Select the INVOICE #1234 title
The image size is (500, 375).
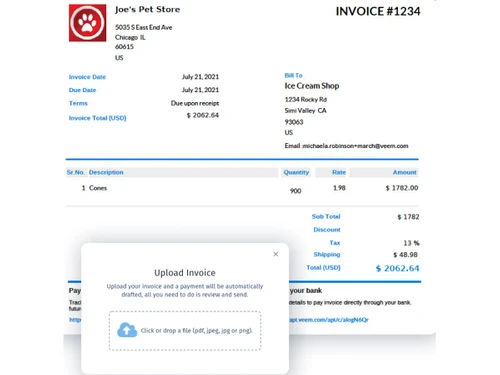pos(378,11)
